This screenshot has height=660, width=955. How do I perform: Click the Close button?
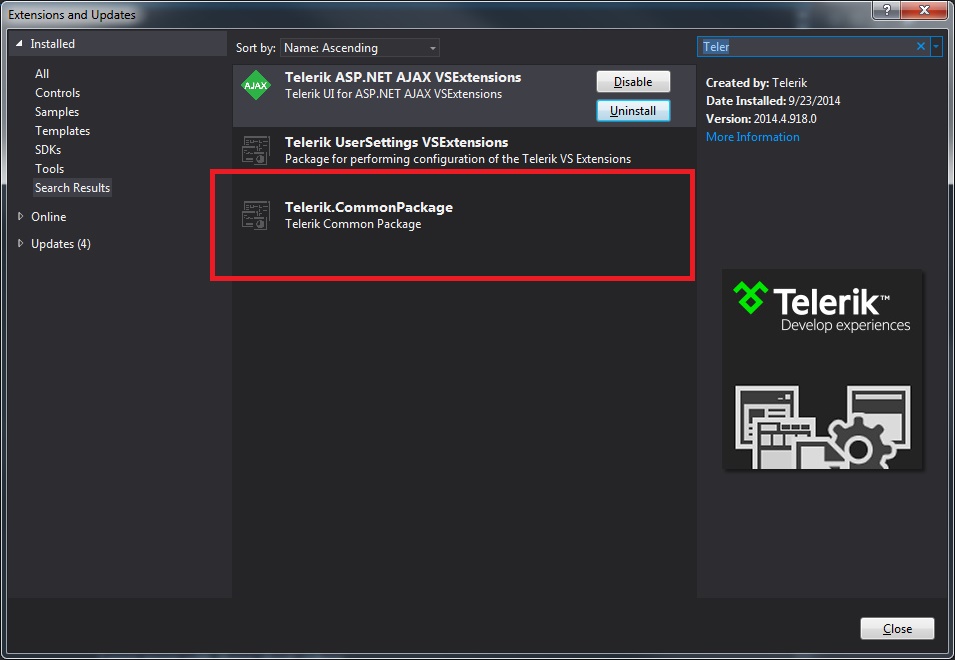click(897, 629)
